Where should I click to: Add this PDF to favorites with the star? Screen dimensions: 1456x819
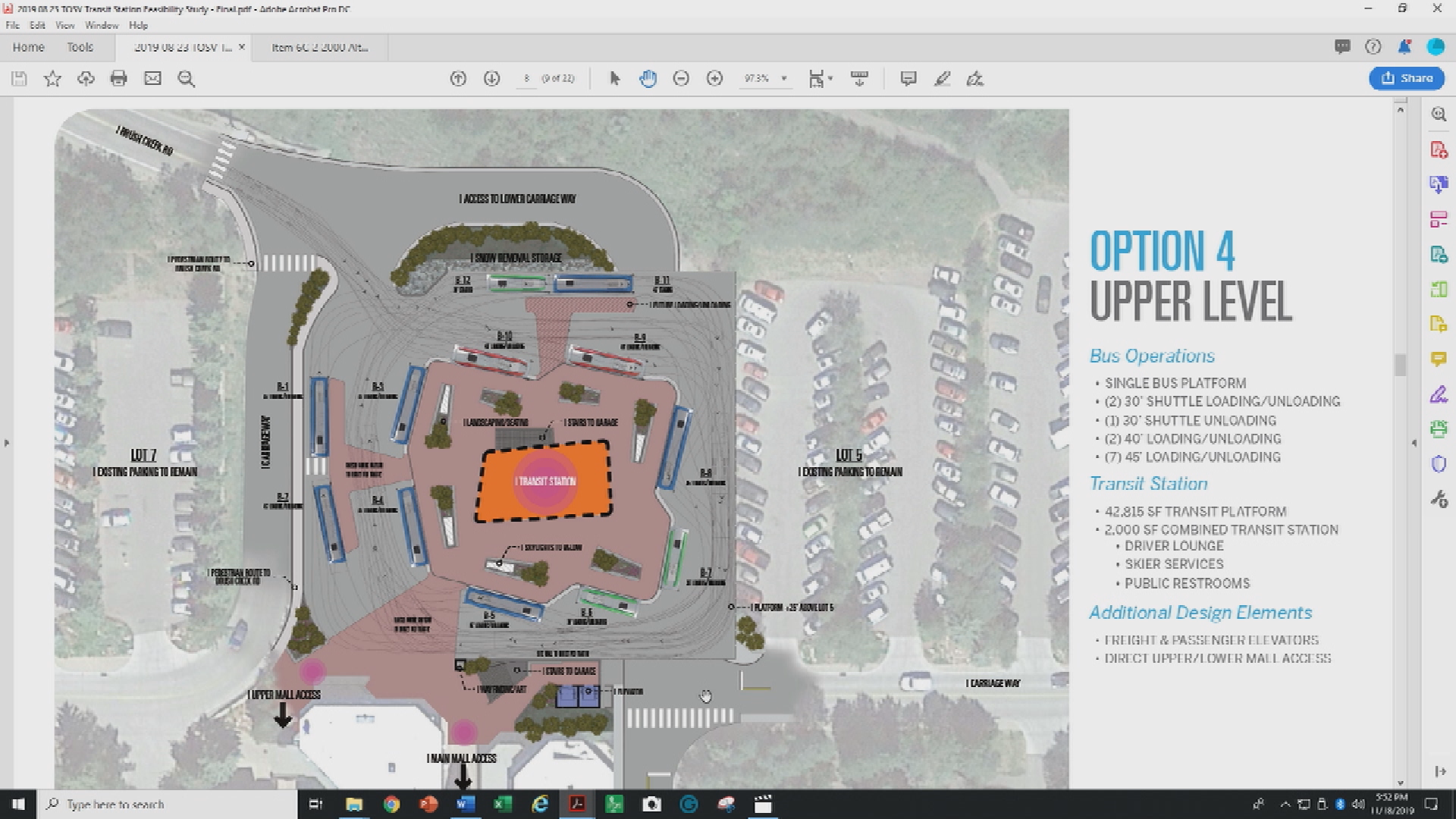pos(52,78)
